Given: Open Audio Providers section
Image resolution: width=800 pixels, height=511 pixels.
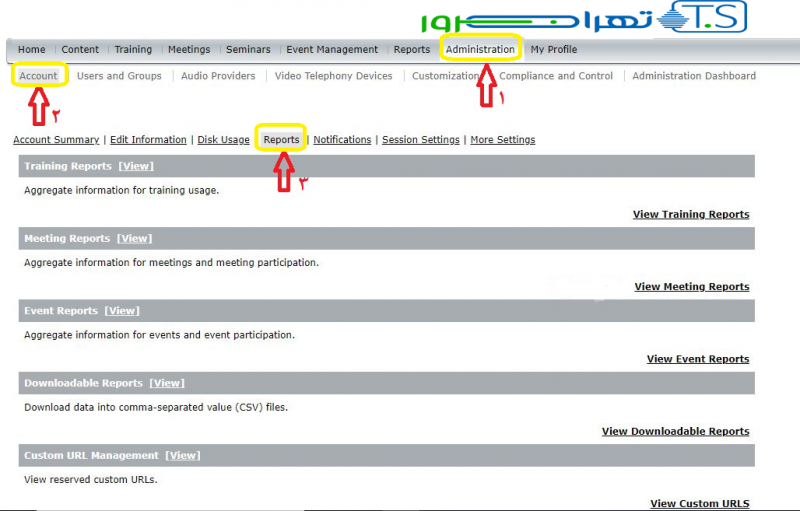Looking at the screenshot, I should 218,76.
